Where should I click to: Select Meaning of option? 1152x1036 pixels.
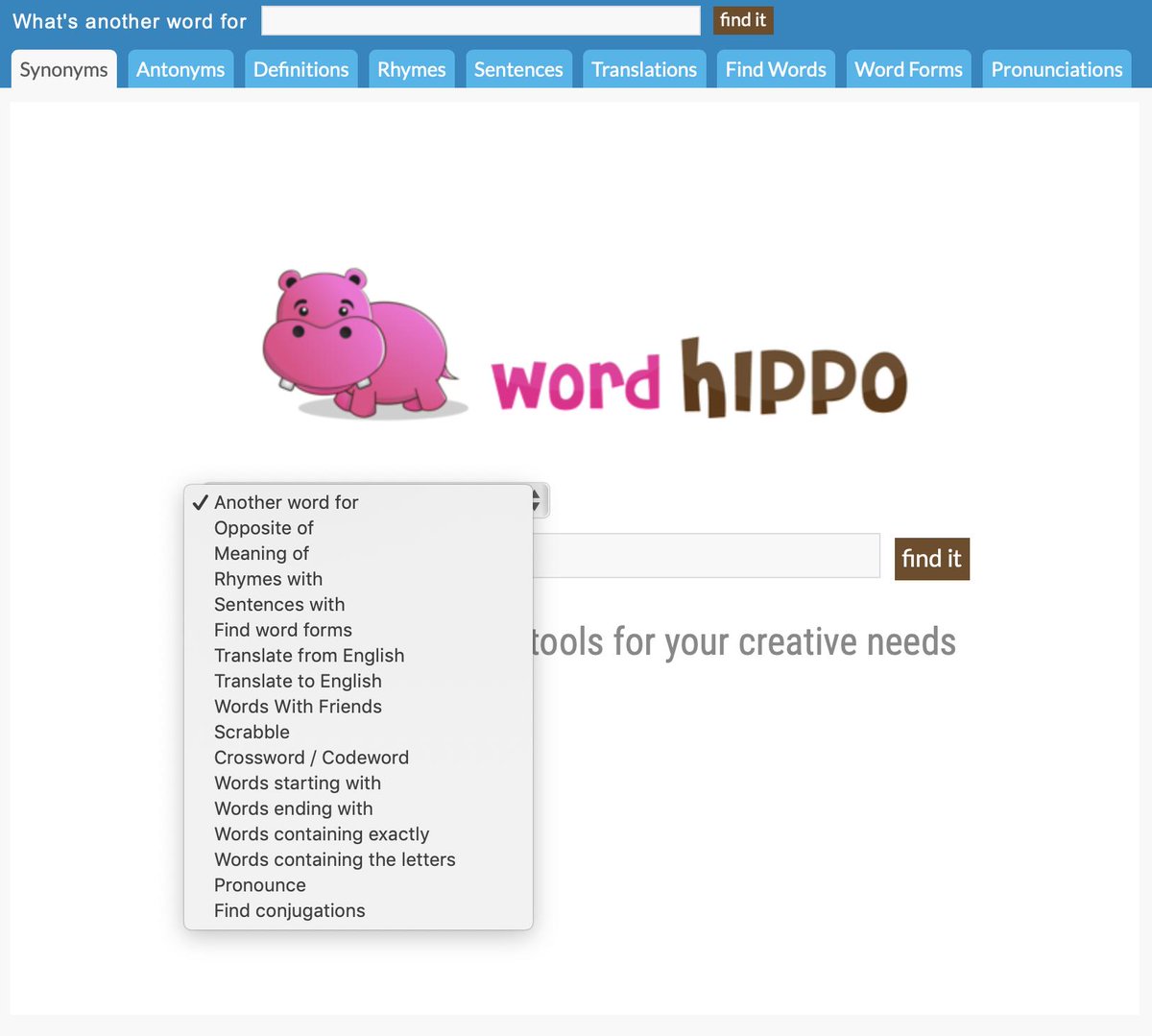coord(358,553)
